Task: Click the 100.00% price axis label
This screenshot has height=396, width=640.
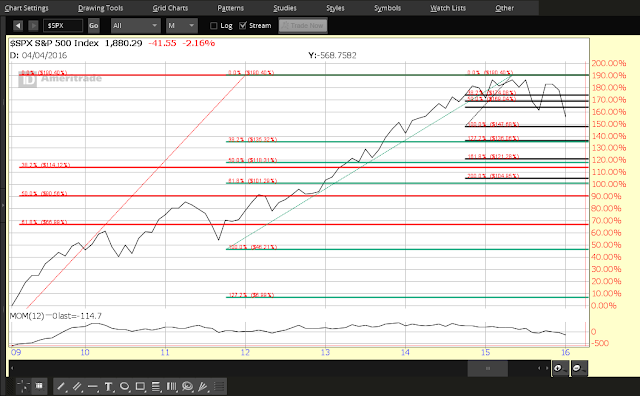Action: click(609, 184)
